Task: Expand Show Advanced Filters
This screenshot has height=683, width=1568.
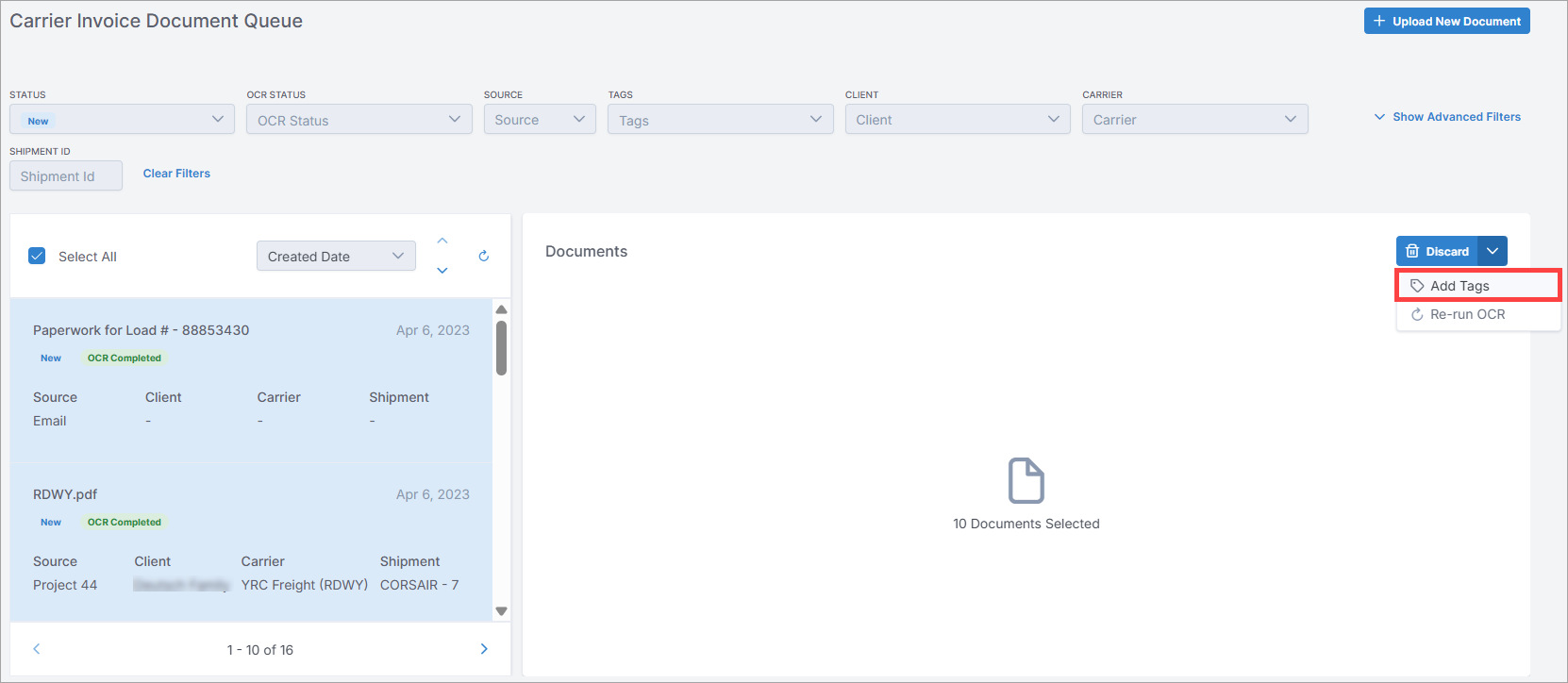Action: 1447,117
